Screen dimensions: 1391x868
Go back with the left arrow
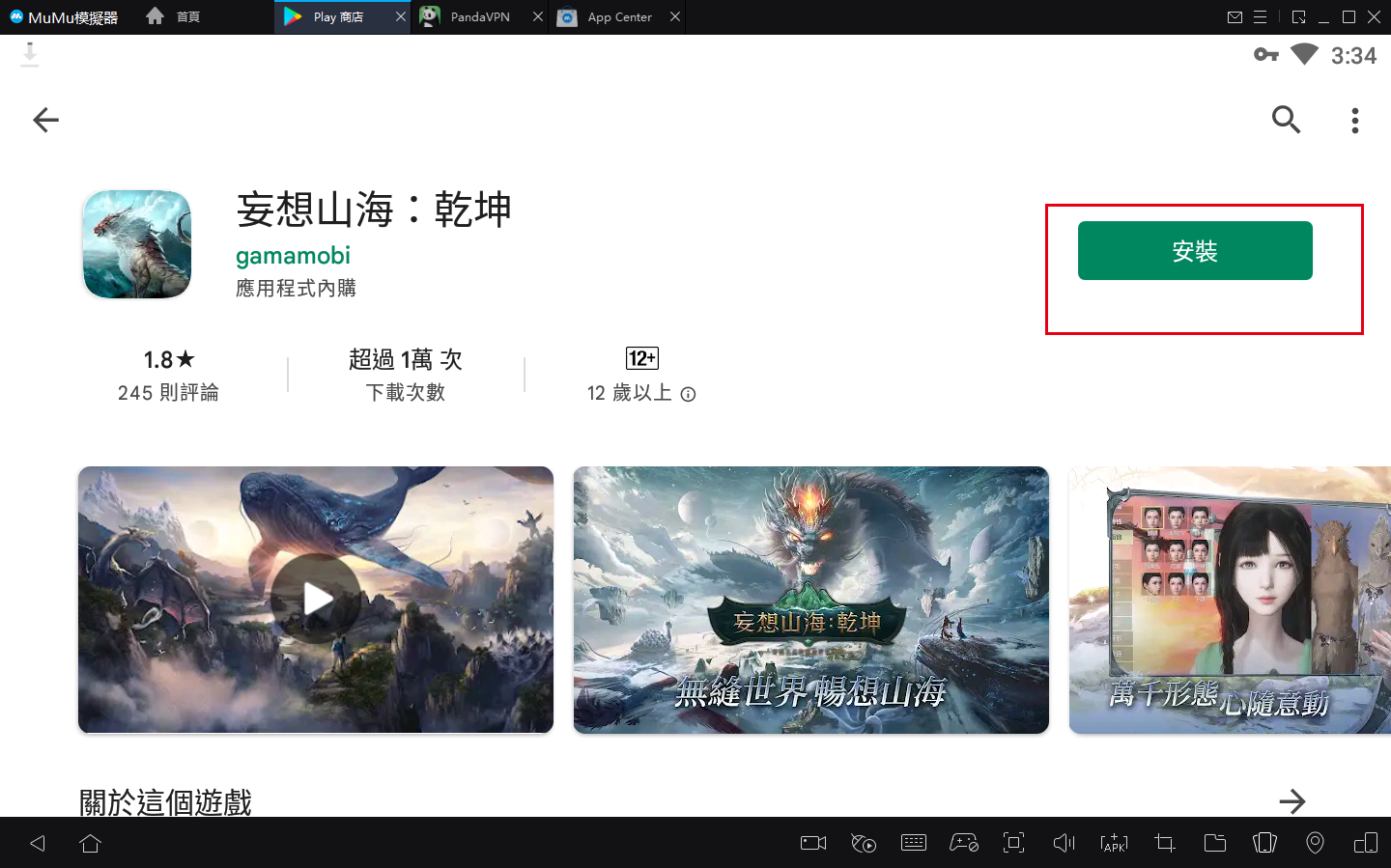pos(45,120)
